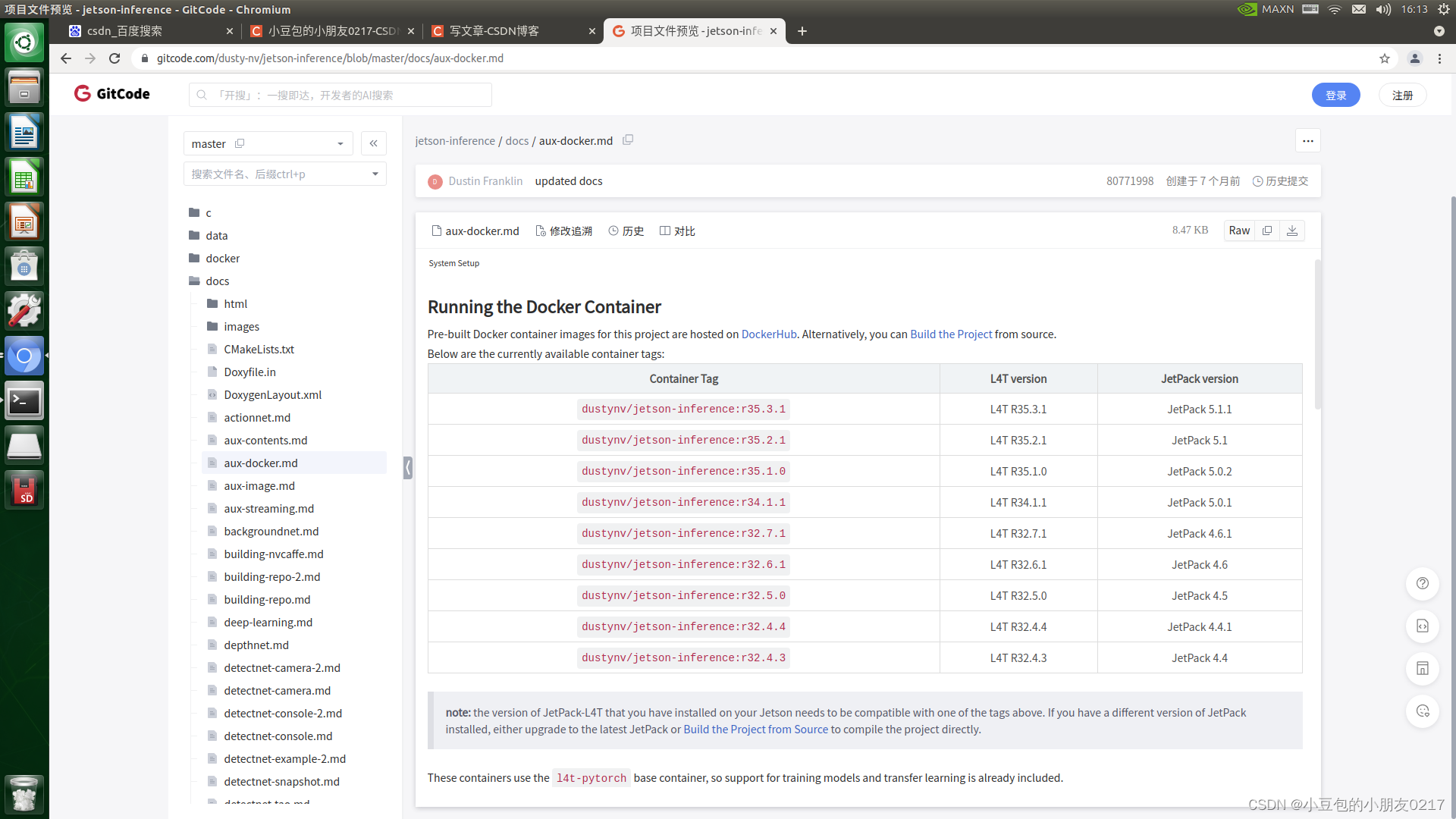Image resolution: width=1456 pixels, height=819 pixels.
Task: Expand the images subfolder
Action: tap(242, 326)
